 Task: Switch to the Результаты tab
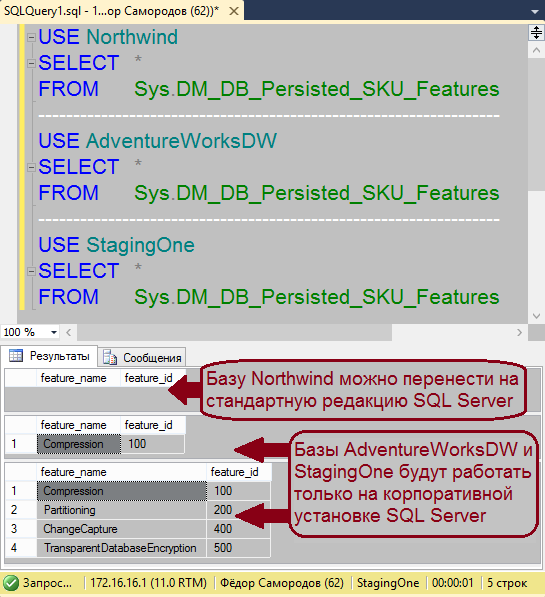click(x=49, y=356)
